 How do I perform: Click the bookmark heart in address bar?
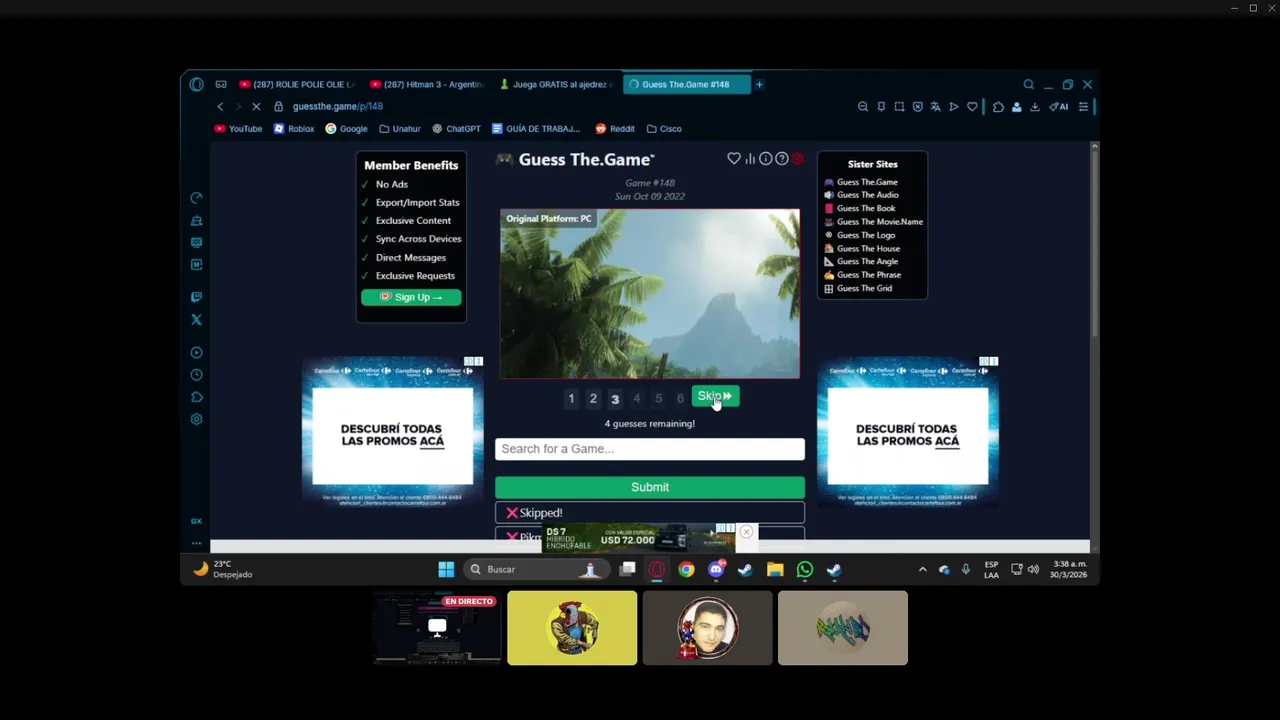click(972, 107)
